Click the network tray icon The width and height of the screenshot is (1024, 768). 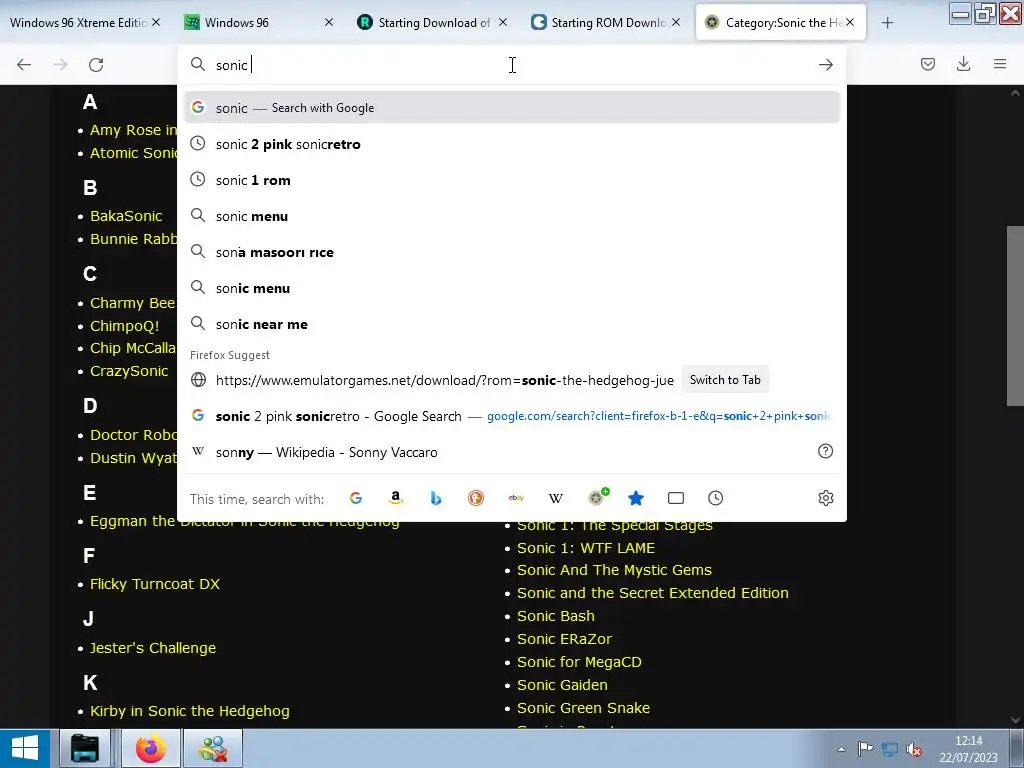(889, 749)
